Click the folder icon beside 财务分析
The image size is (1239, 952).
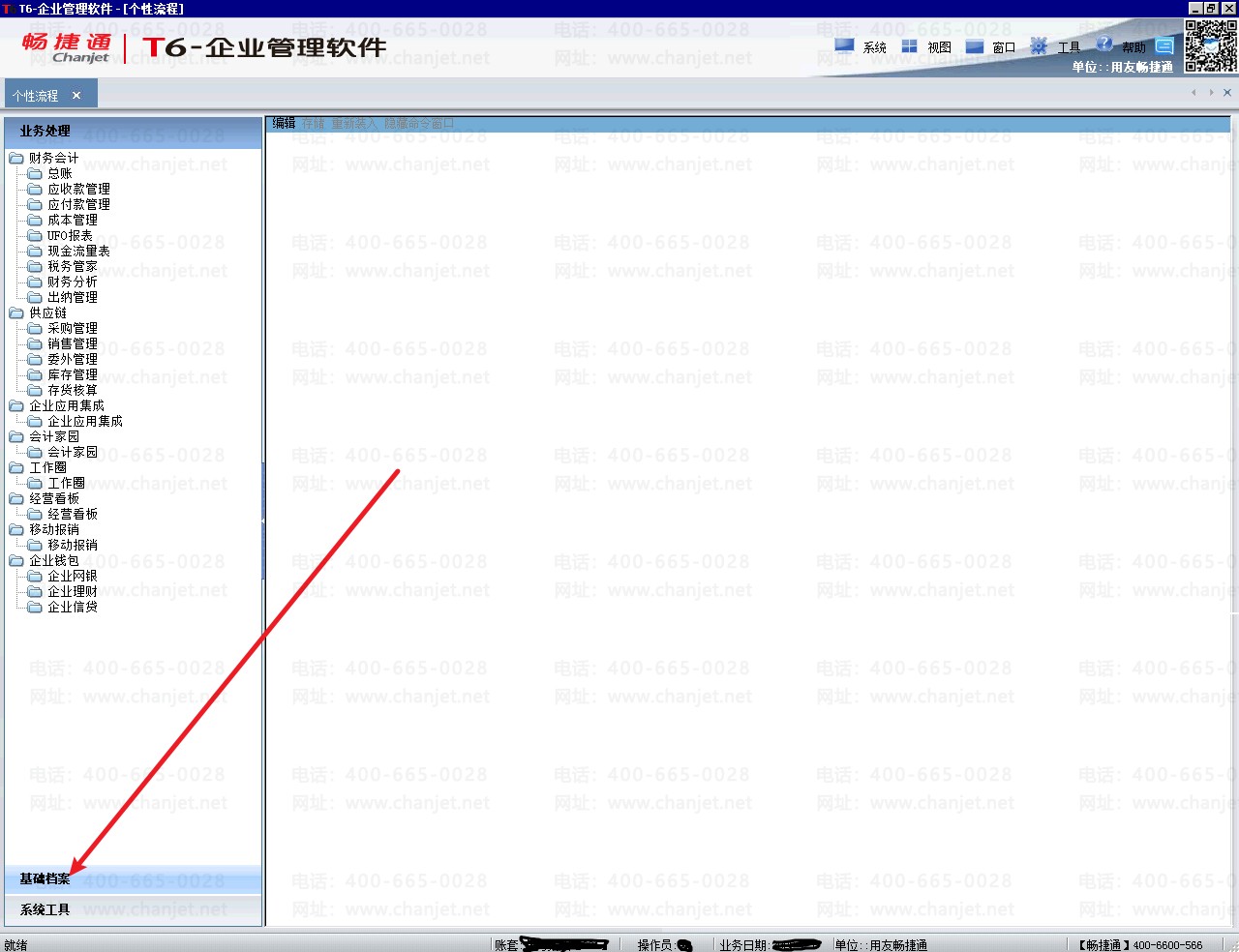coord(35,283)
